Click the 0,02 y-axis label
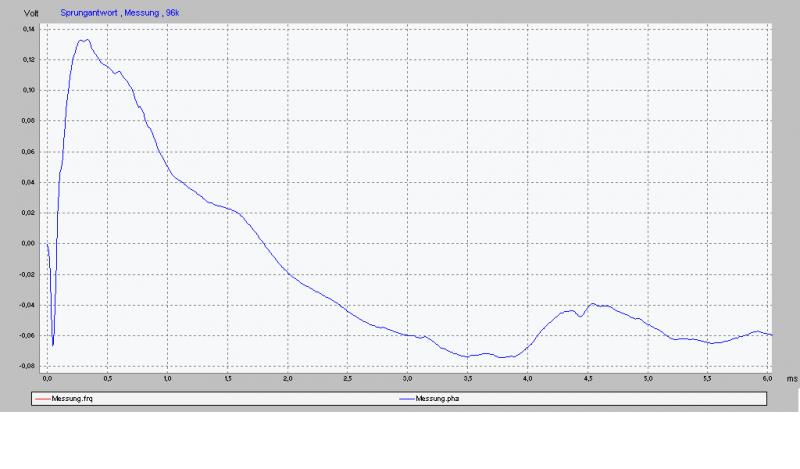This screenshot has height=469, width=800. click(x=29, y=213)
